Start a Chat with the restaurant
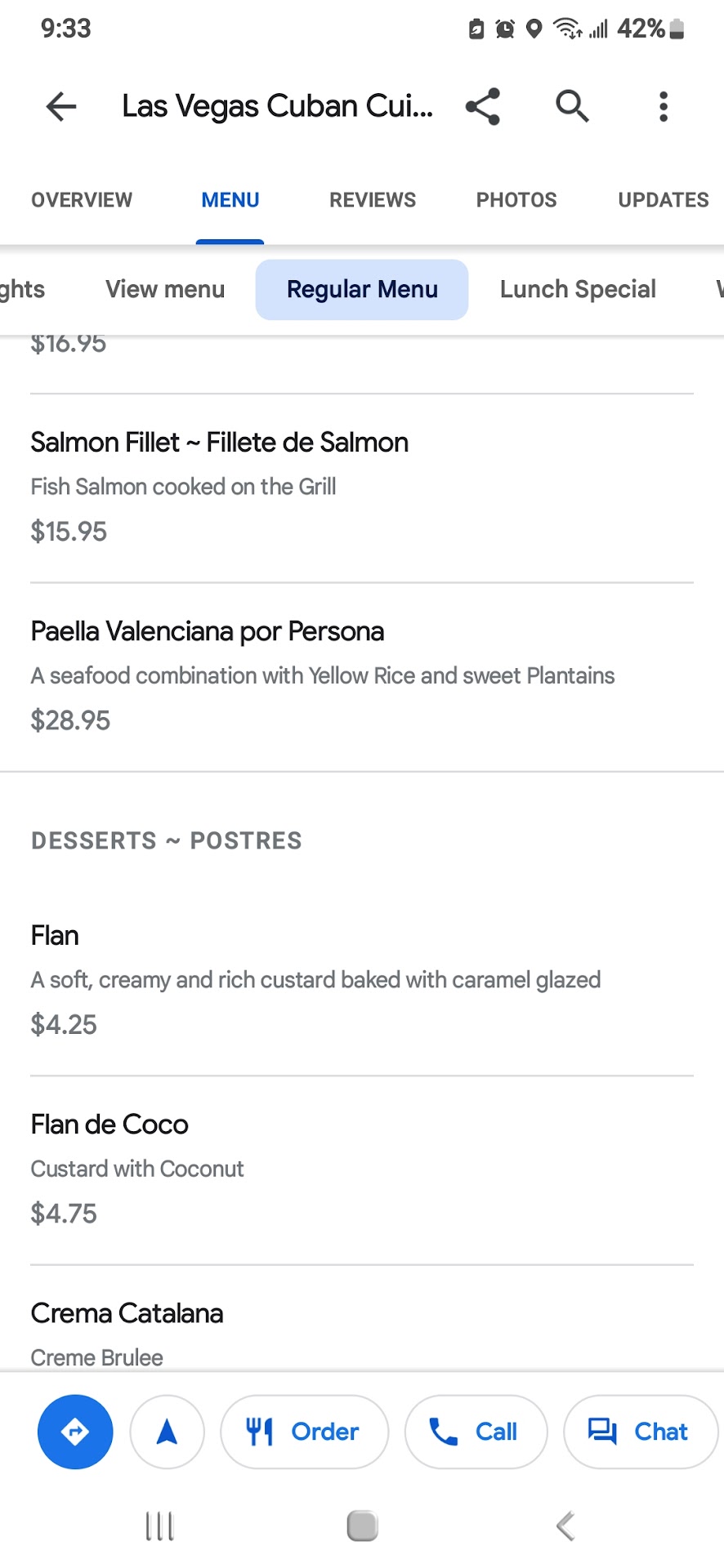 click(640, 1432)
